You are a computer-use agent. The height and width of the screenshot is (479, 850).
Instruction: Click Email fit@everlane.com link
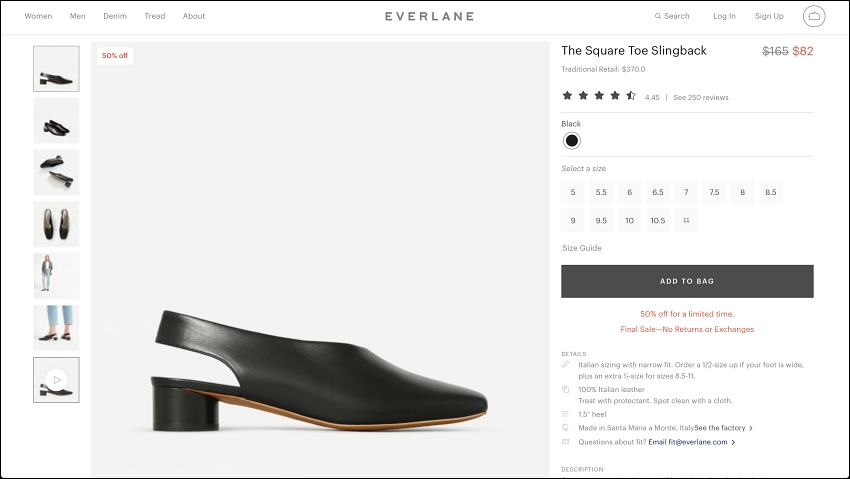(x=688, y=442)
